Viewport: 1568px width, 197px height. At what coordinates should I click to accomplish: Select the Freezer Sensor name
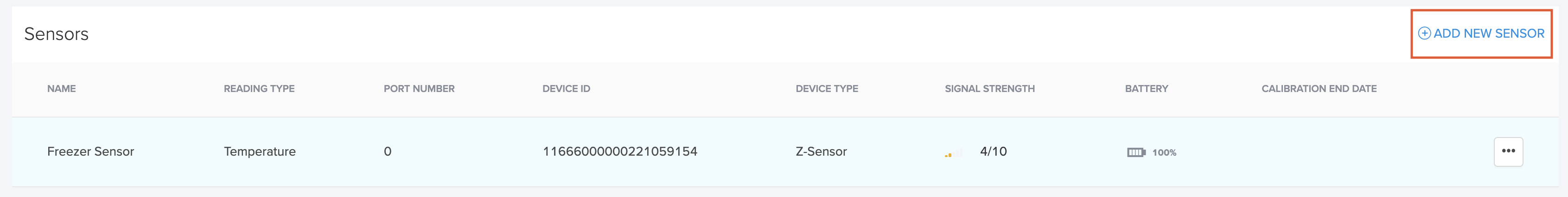click(91, 151)
